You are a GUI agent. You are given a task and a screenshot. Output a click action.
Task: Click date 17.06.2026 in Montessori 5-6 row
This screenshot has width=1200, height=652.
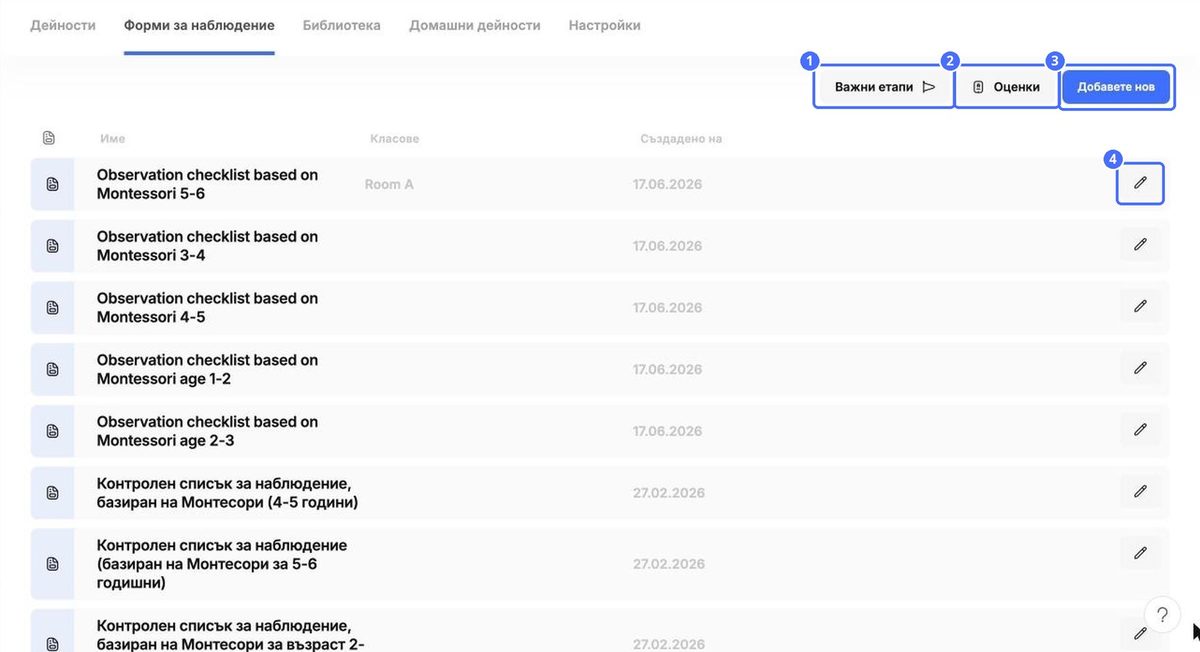pyautogui.click(x=668, y=184)
